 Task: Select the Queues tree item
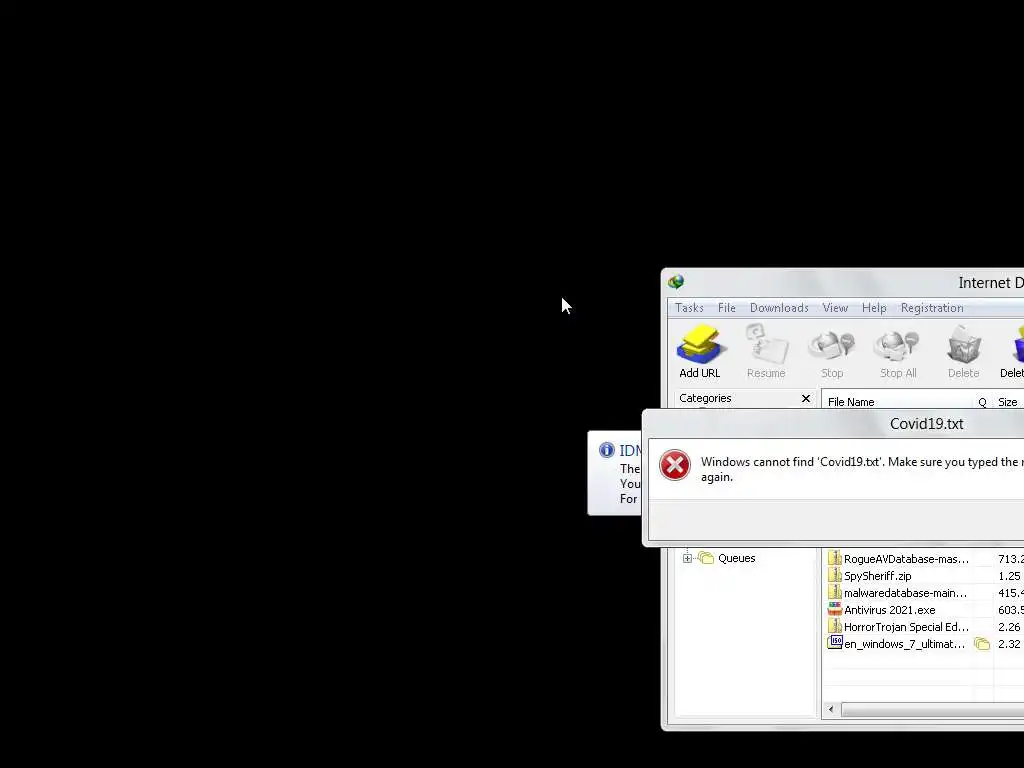736,558
